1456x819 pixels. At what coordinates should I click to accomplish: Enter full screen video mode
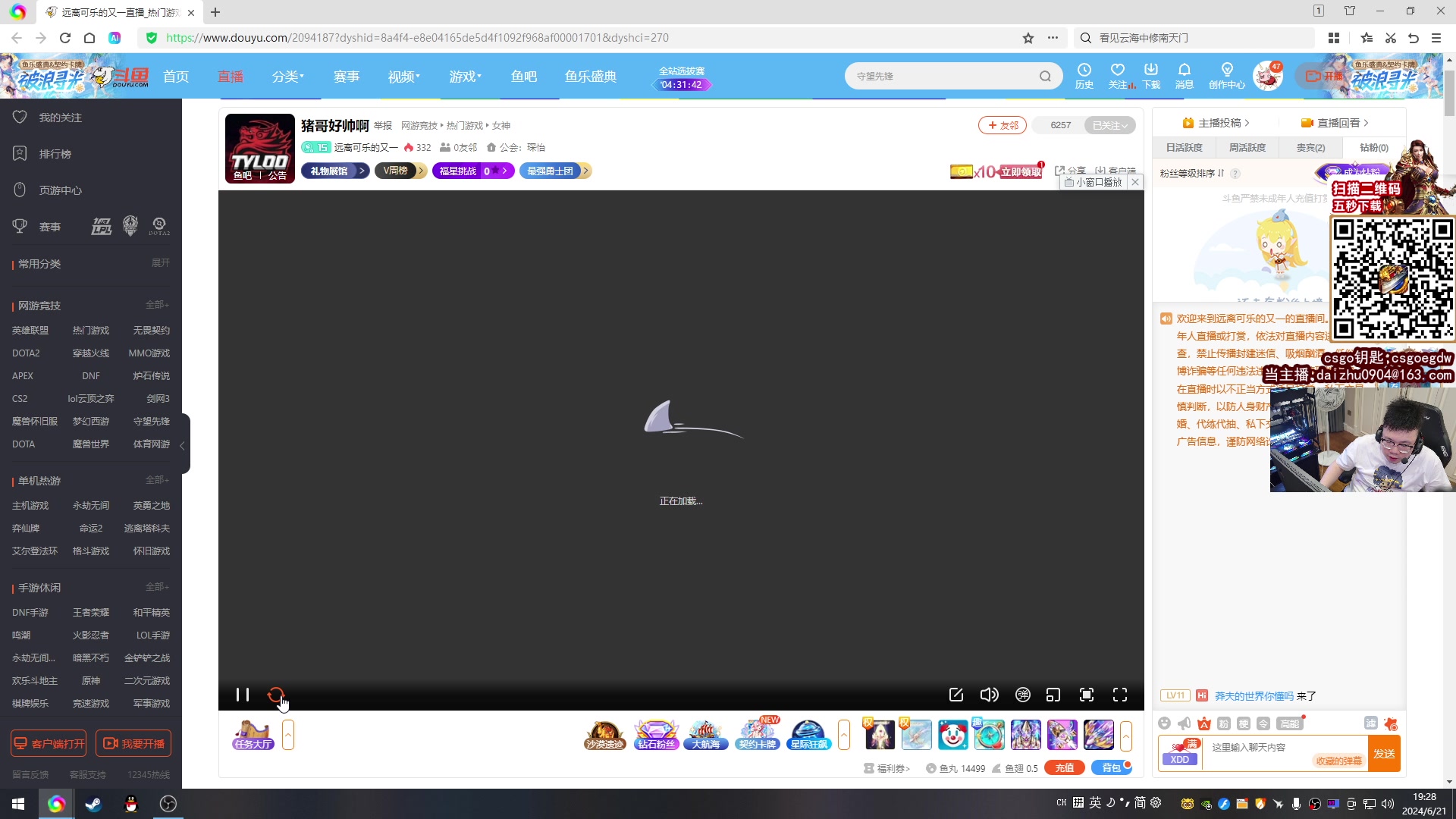(1120, 695)
